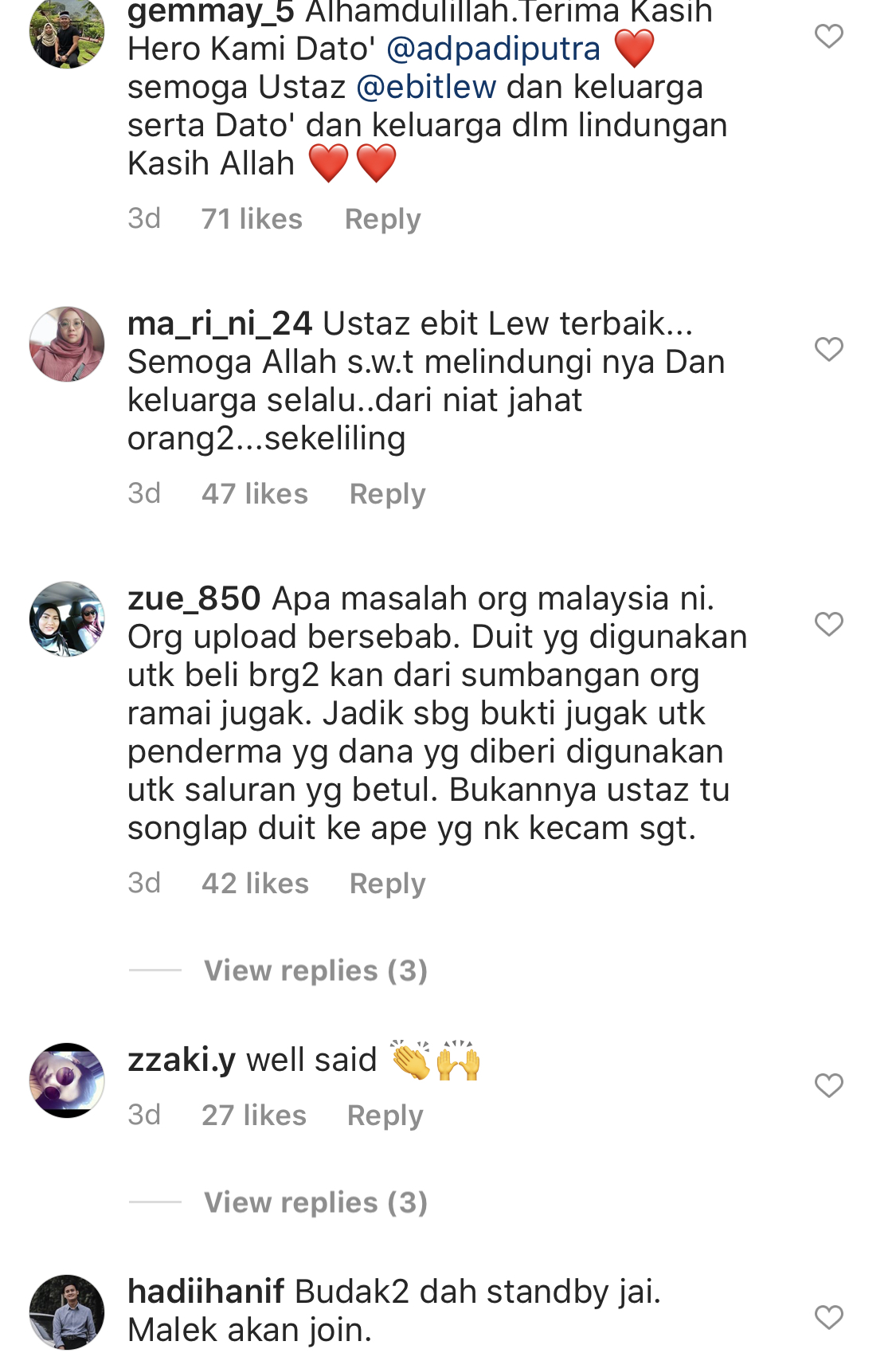Image resolution: width=896 pixels, height=1353 pixels.
Task: Like gemmay_5's comment with heart icon
Action: (x=829, y=36)
